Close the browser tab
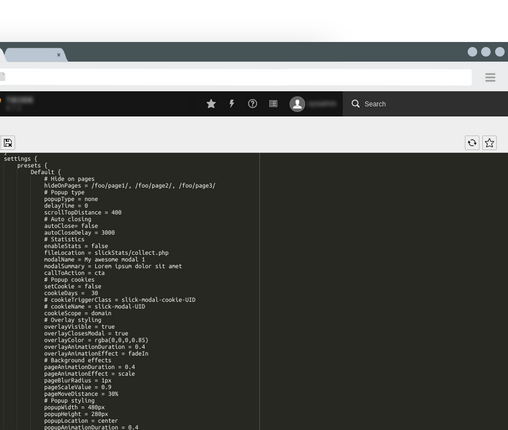Screen dimensions: 508x430 [x=59, y=55]
